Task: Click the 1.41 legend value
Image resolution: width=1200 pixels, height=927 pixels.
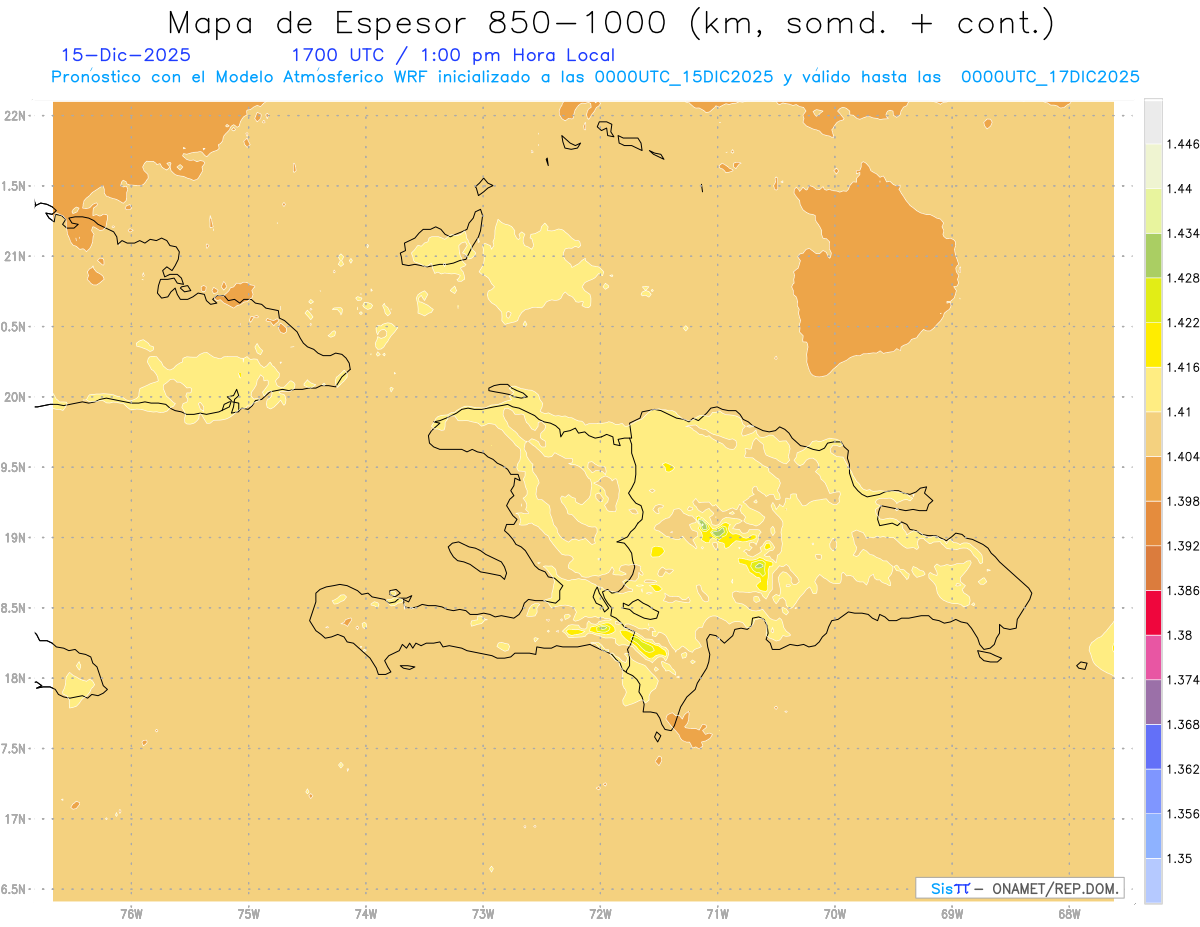Action: [1180, 411]
